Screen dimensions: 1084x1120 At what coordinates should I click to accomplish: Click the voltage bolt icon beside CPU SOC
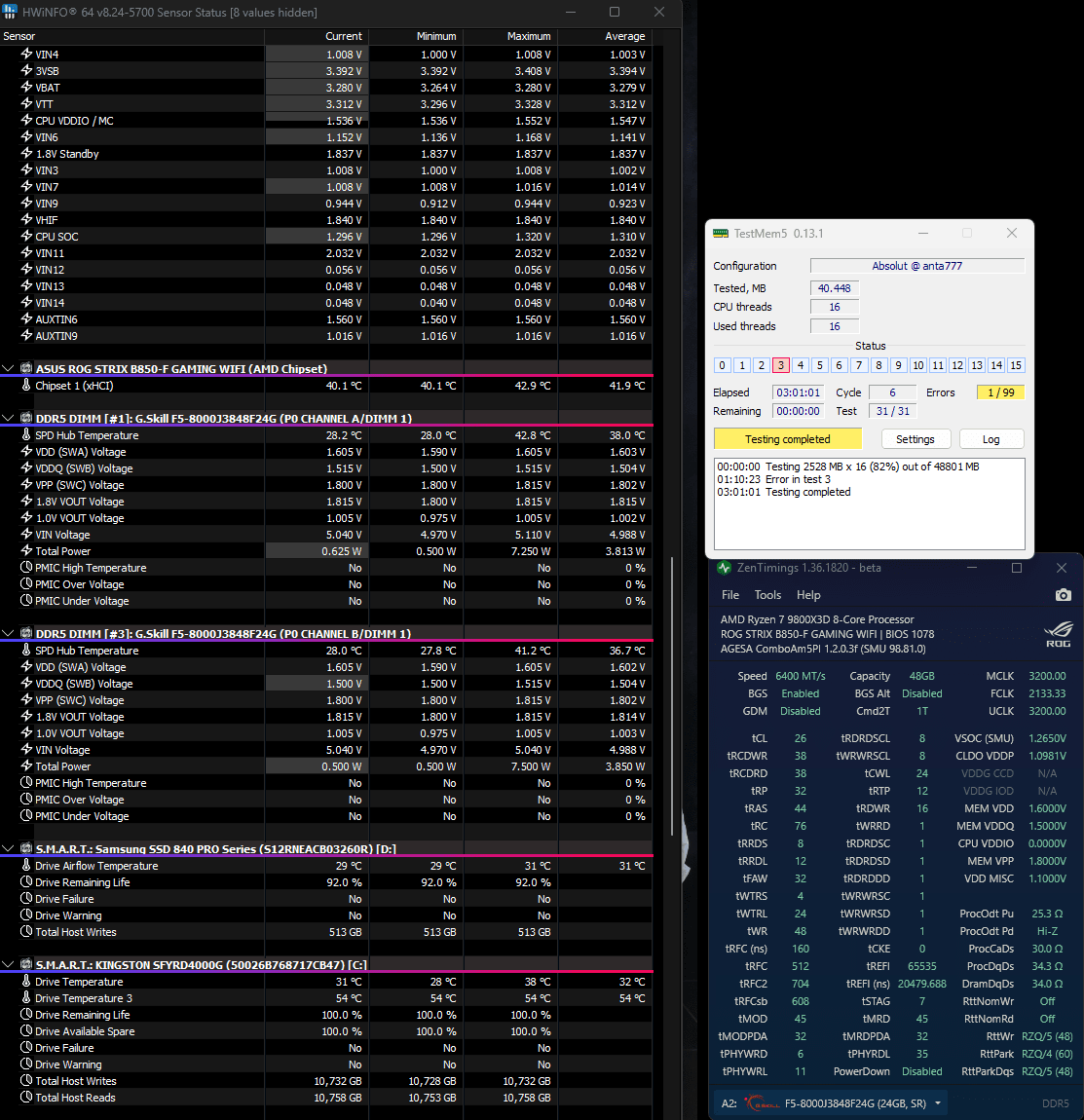pyautogui.click(x=26, y=237)
